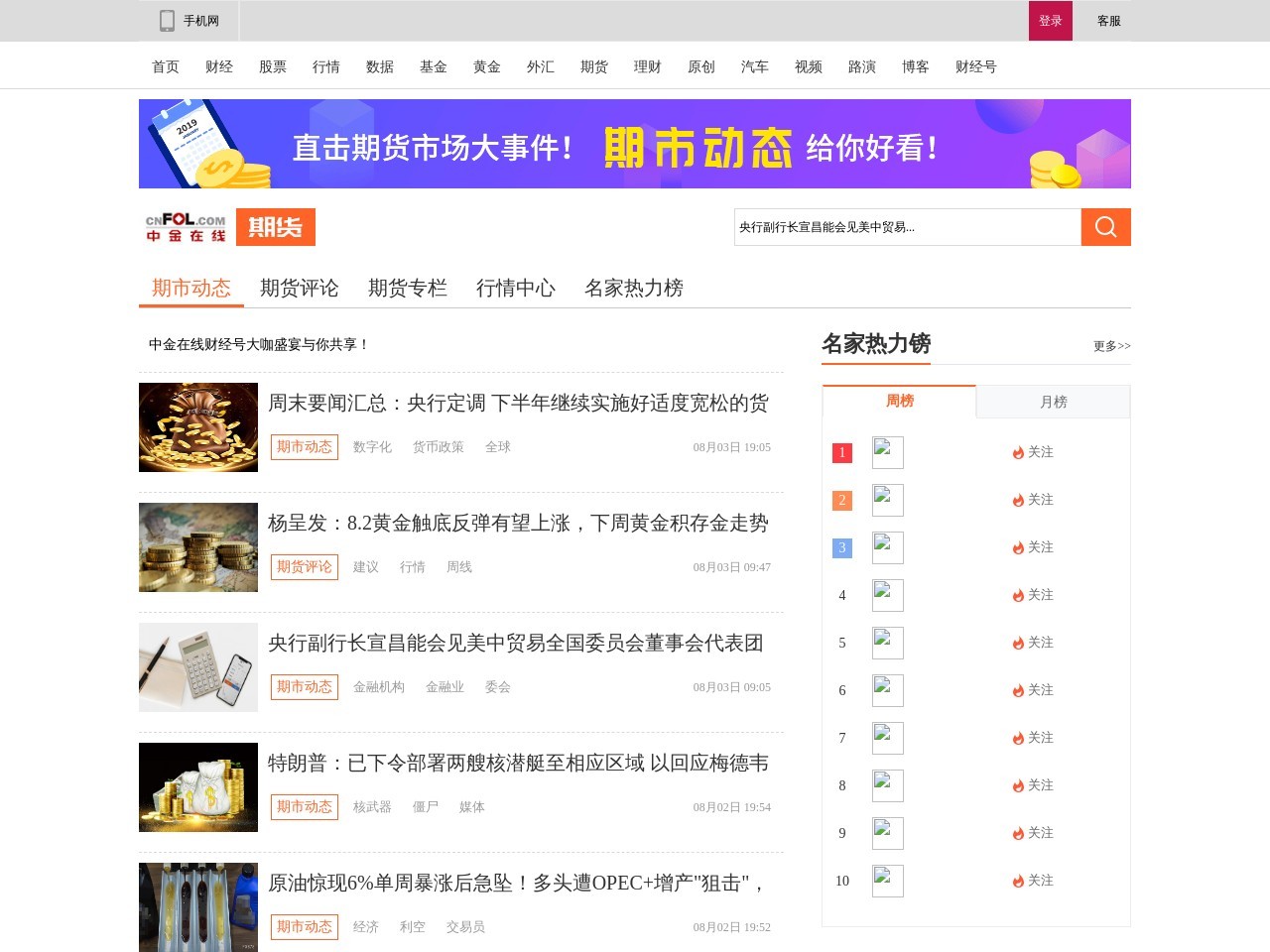The height and width of the screenshot is (952, 1270).
Task: Open the 特朗普 nuclear submarine article headline
Action: point(519,764)
